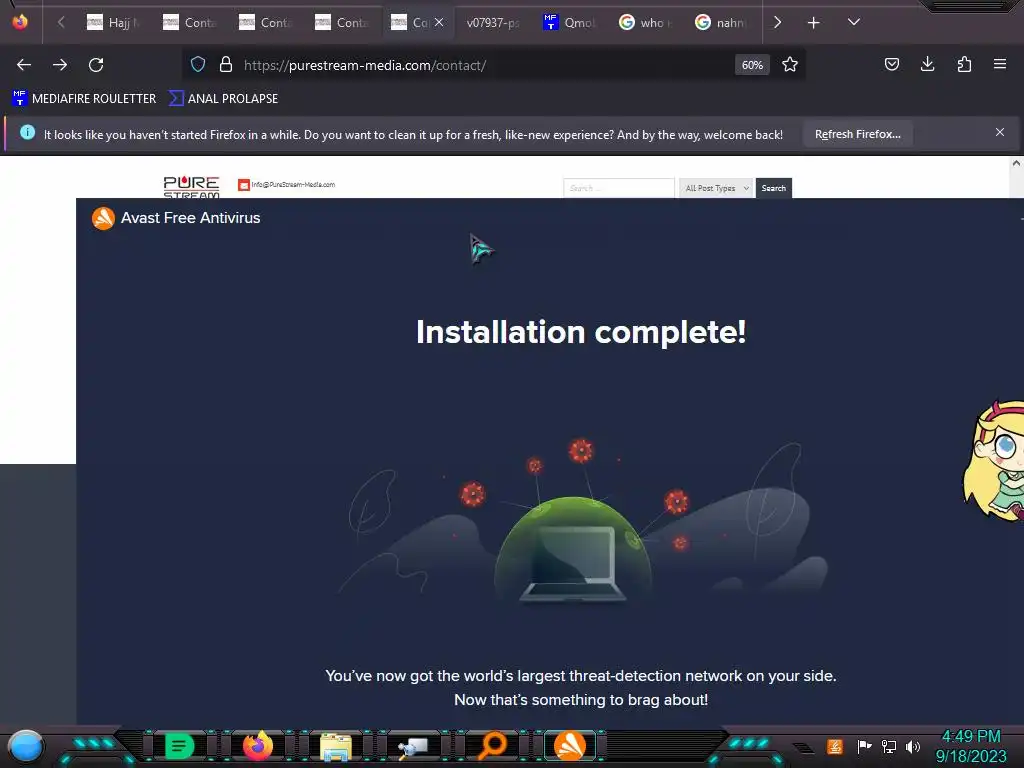Expand the list all tabs dropdown

(x=854, y=22)
